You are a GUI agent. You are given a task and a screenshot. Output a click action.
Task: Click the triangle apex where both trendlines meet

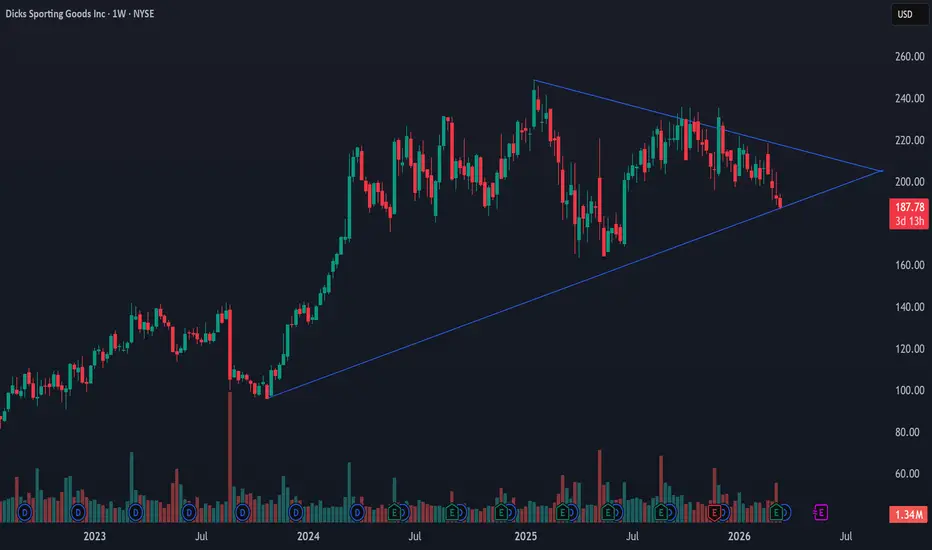coord(881,171)
